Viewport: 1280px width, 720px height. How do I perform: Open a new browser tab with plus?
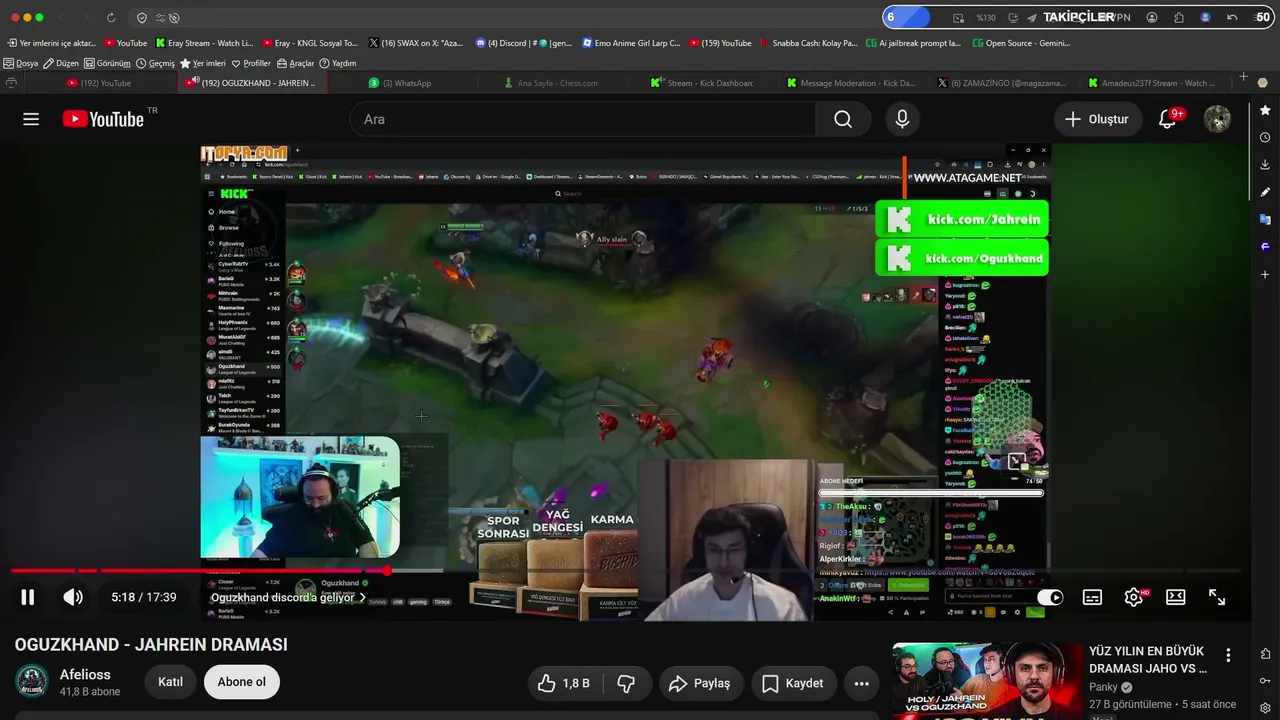[x=1243, y=77]
